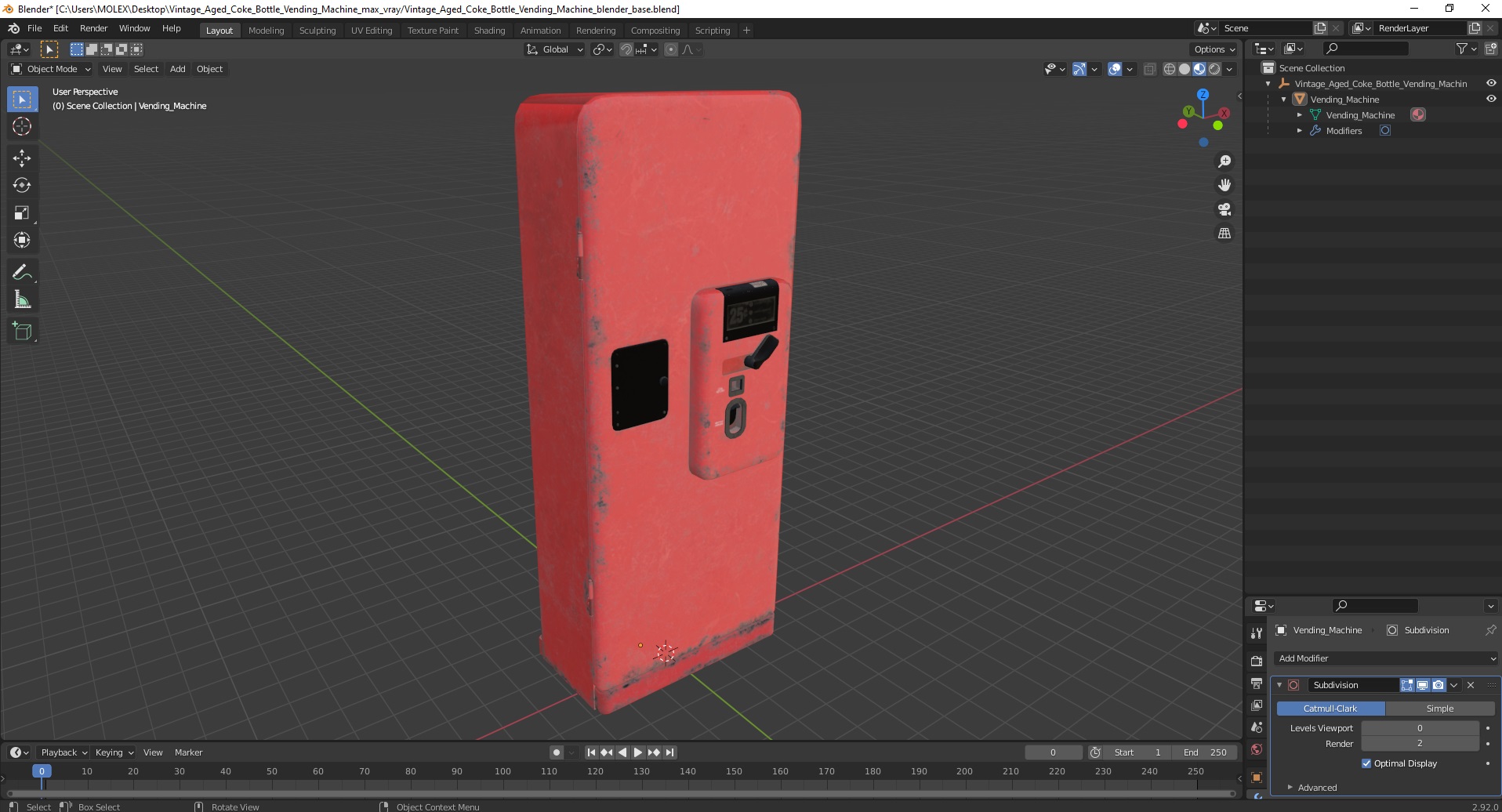Open the Tool properties tab
Viewport: 1502px width, 812px height.
click(1257, 633)
